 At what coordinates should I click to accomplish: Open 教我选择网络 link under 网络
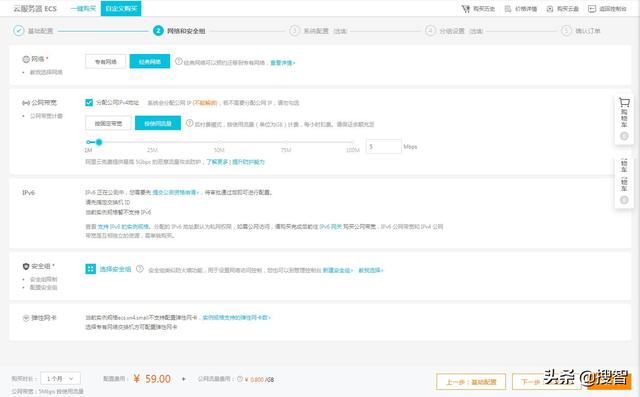(46, 72)
